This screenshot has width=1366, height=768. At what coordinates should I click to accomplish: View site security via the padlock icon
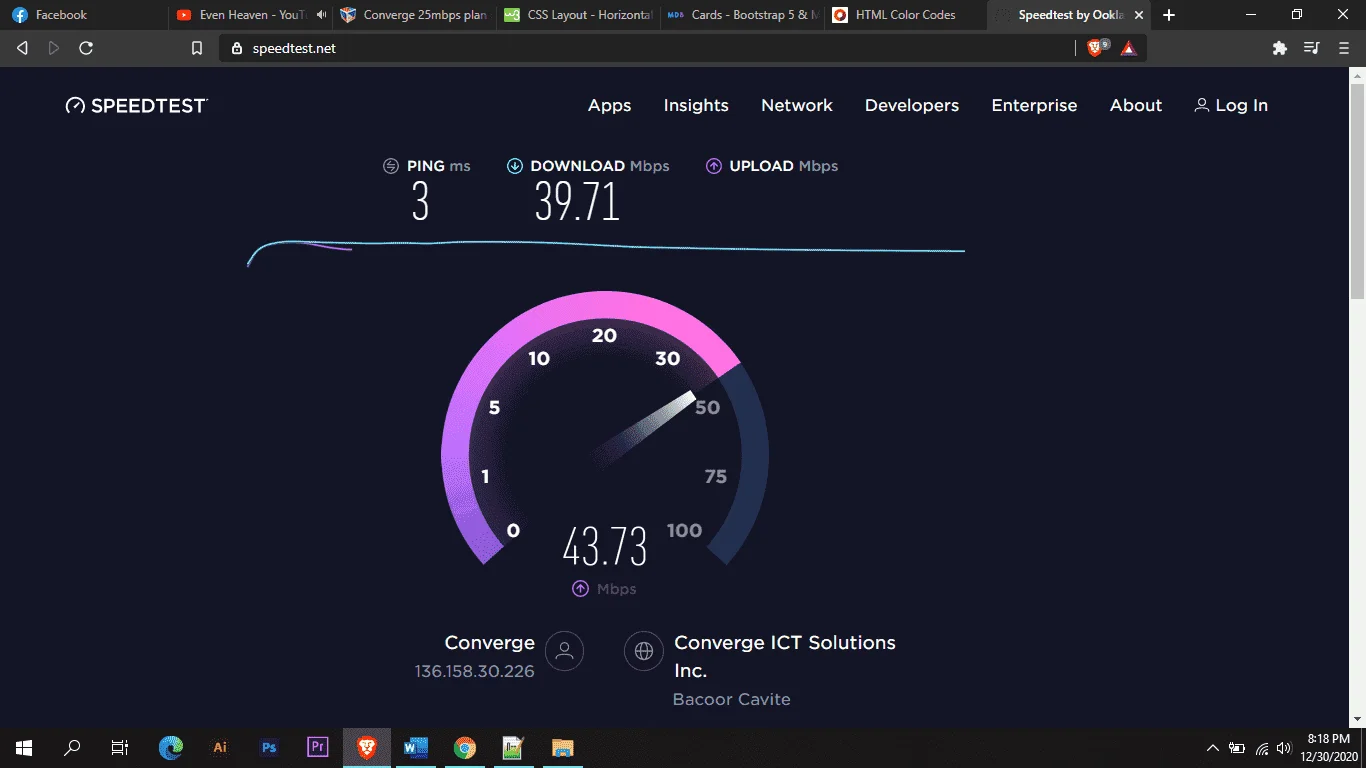tap(237, 48)
